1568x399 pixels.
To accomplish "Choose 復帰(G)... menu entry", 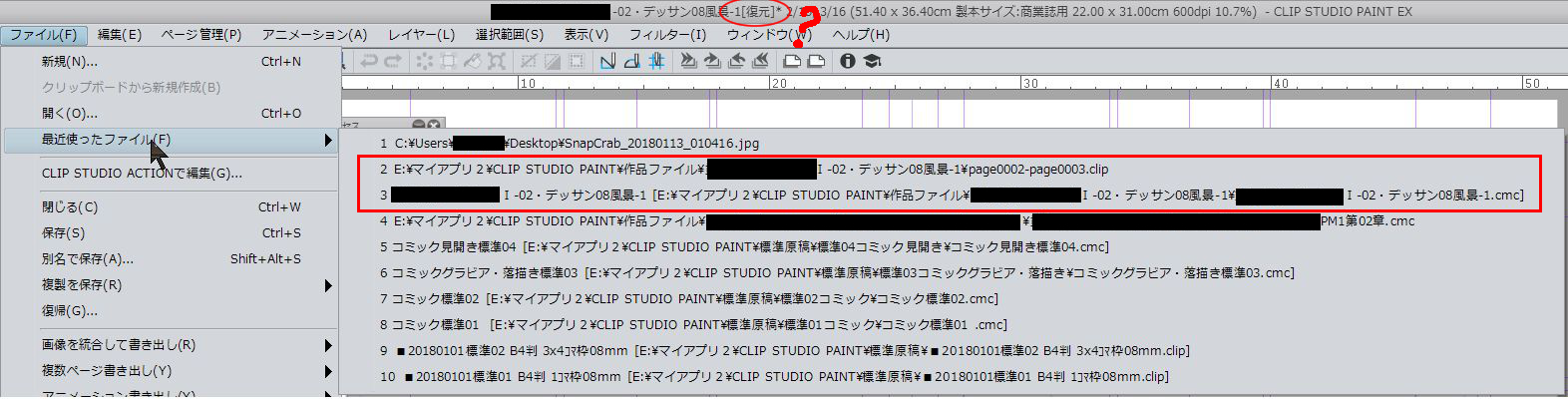I will 172,311.
